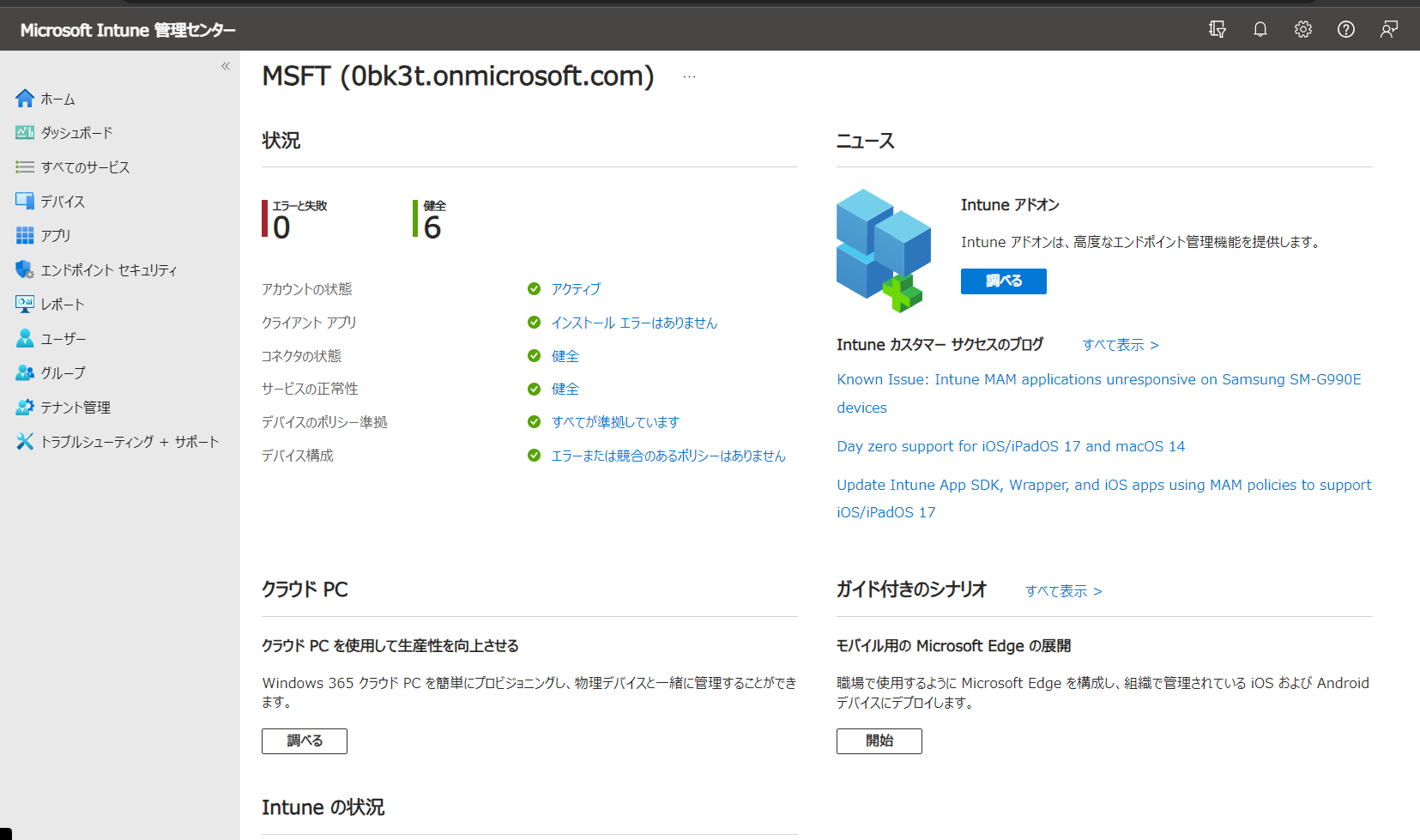Screen dimensions: 1420x840
Task: Click the テナント管理 gear icon
Action: 25,407
